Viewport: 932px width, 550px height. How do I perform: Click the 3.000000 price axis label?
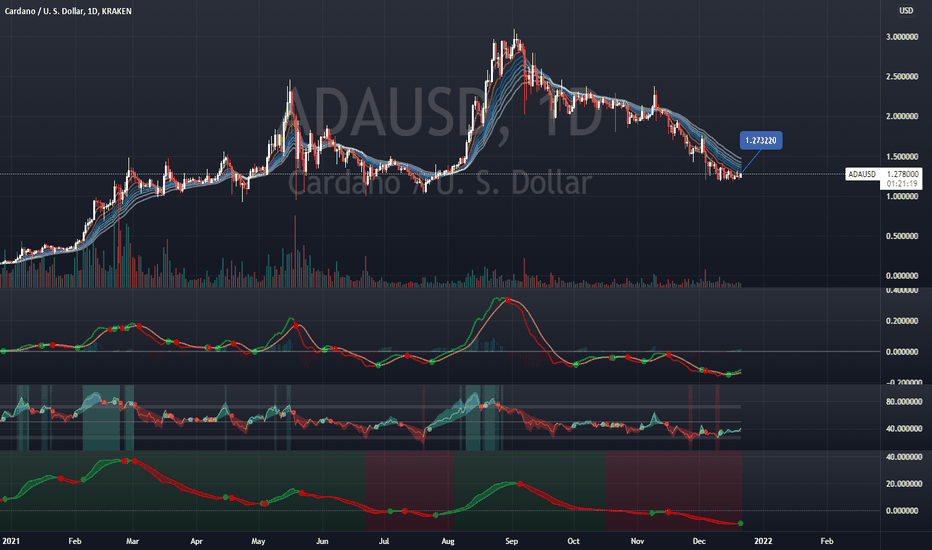(x=902, y=37)
